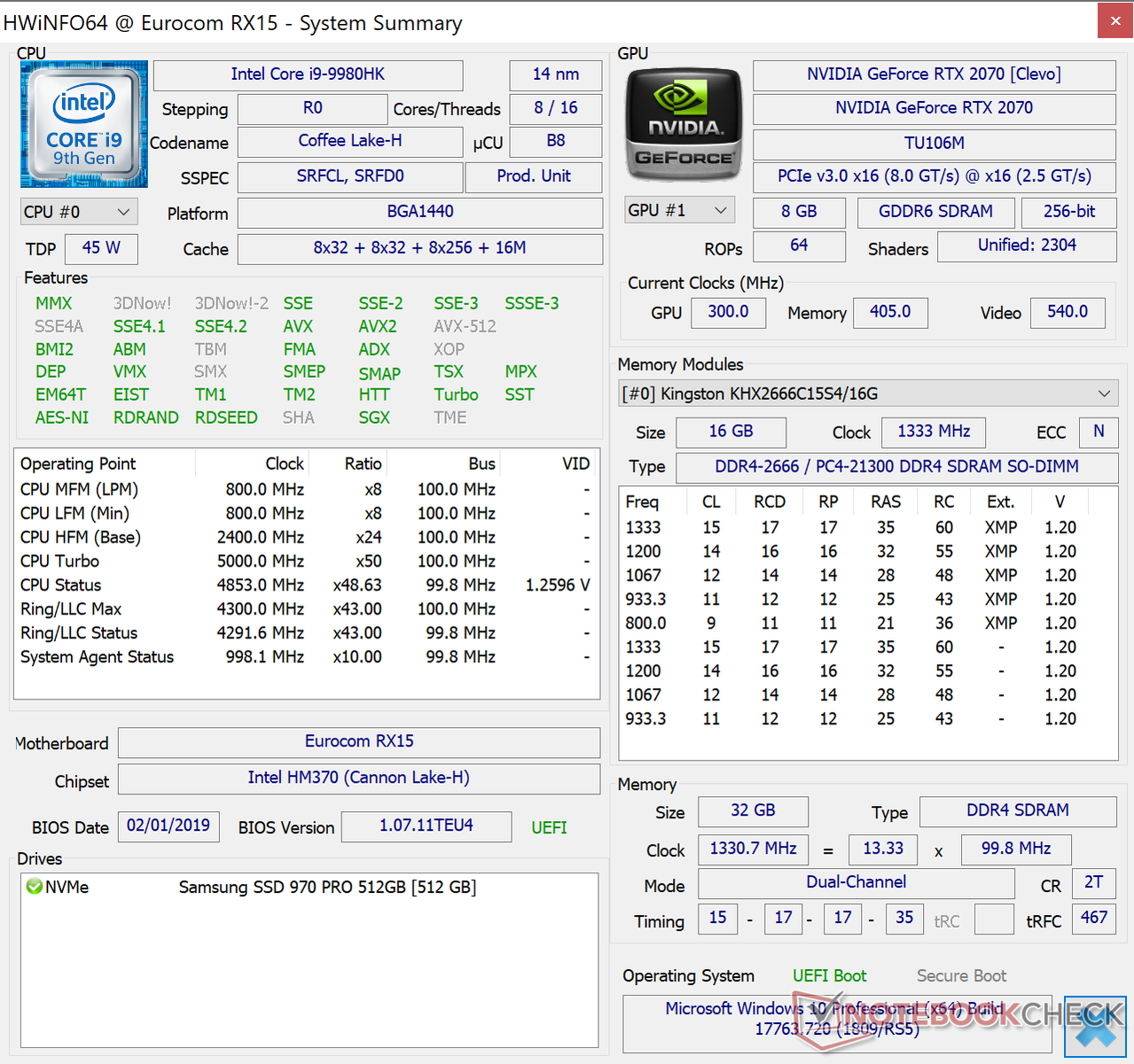Select the Stepping value R0
The width and height of the screenshot is (1134, 1064).
313,108
